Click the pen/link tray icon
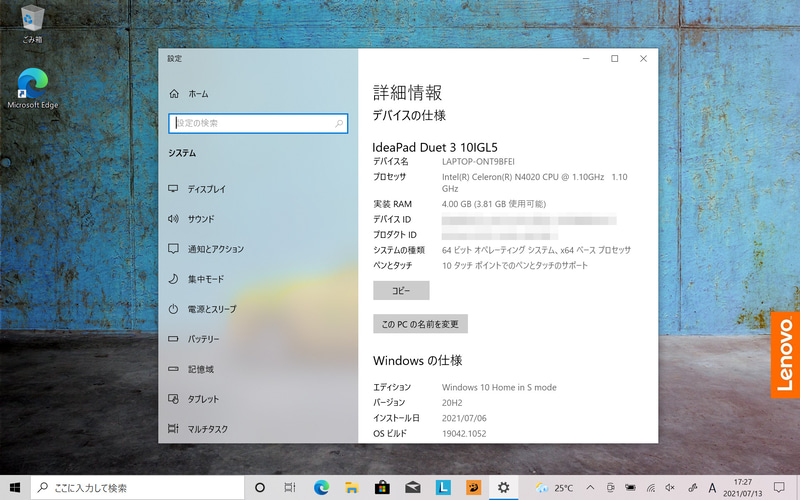This screenshot has width=800, height=500. [692, 488]
